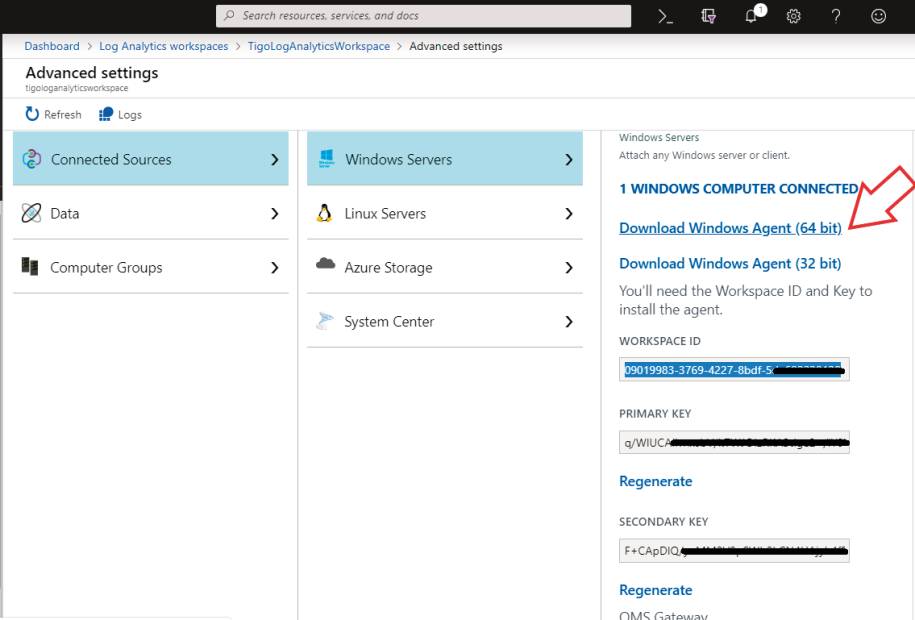Expand Azure Storage chevron
Viewport: 915px width, 620px height.
tap(569, 267)
